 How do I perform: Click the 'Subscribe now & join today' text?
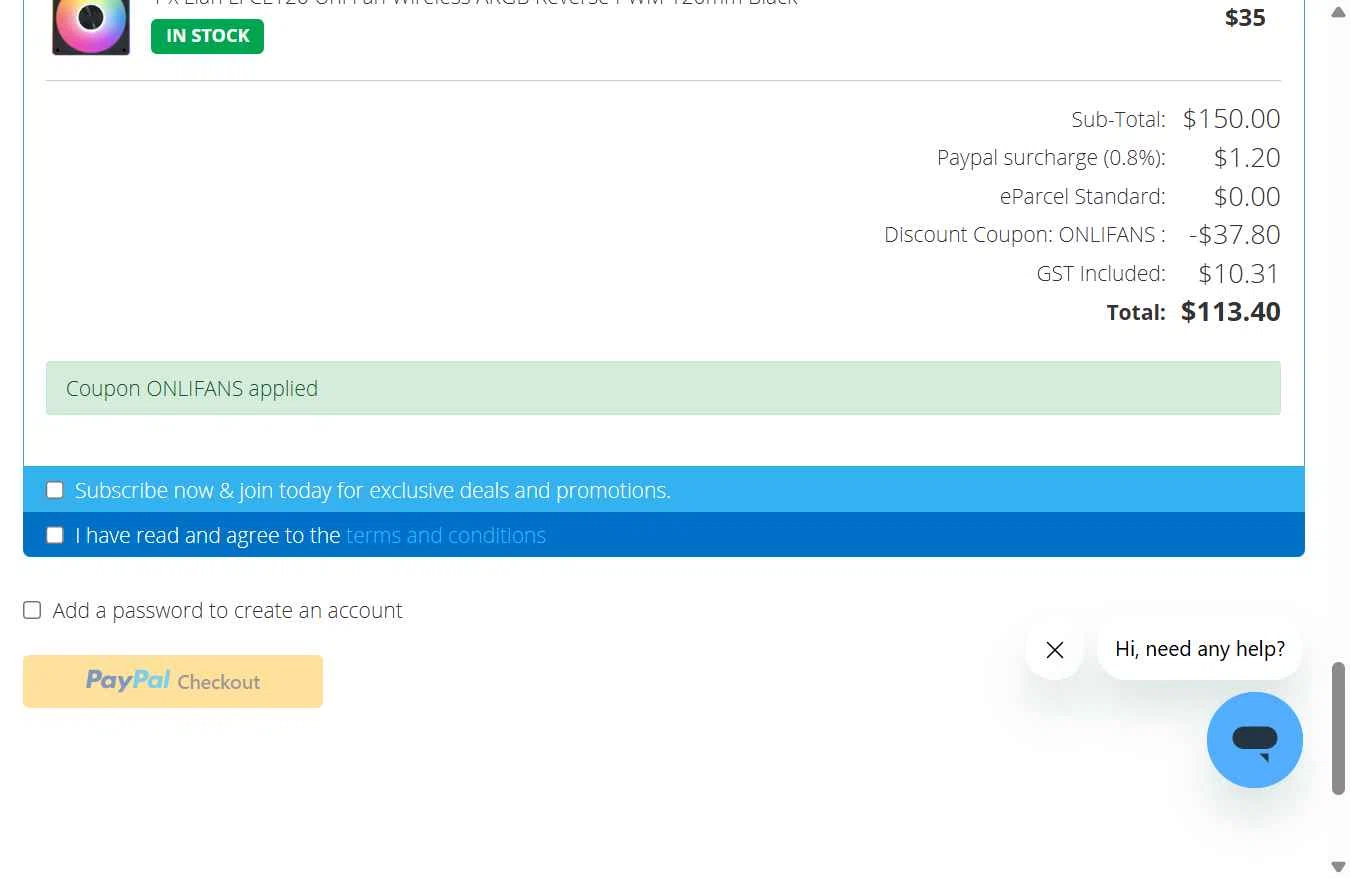(373, 490)
